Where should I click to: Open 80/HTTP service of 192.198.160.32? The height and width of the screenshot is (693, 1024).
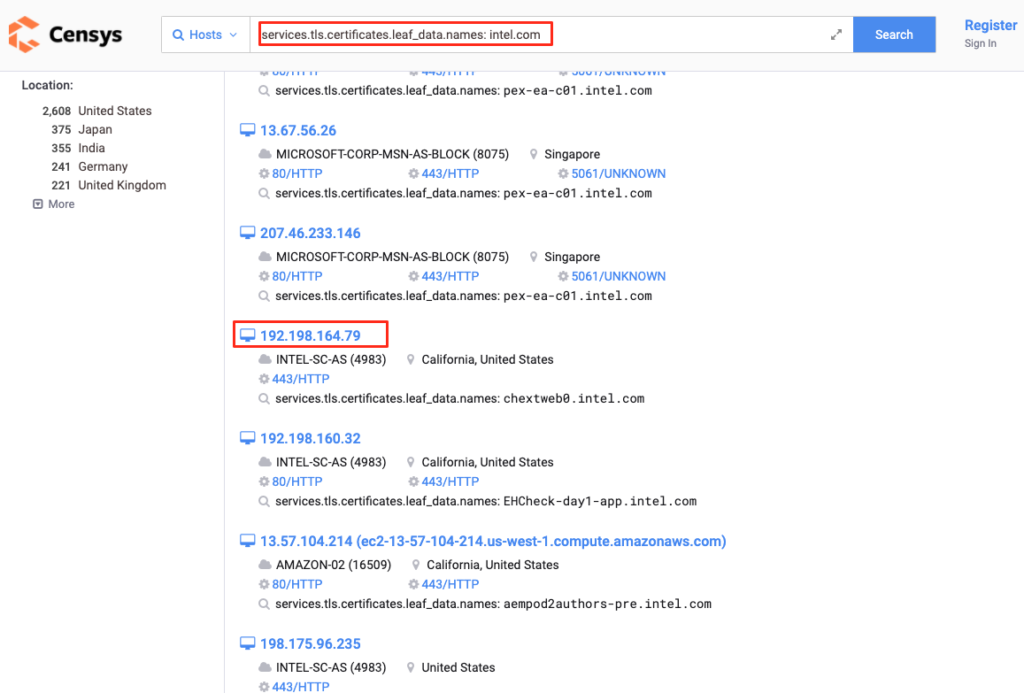tap(297, 481)
